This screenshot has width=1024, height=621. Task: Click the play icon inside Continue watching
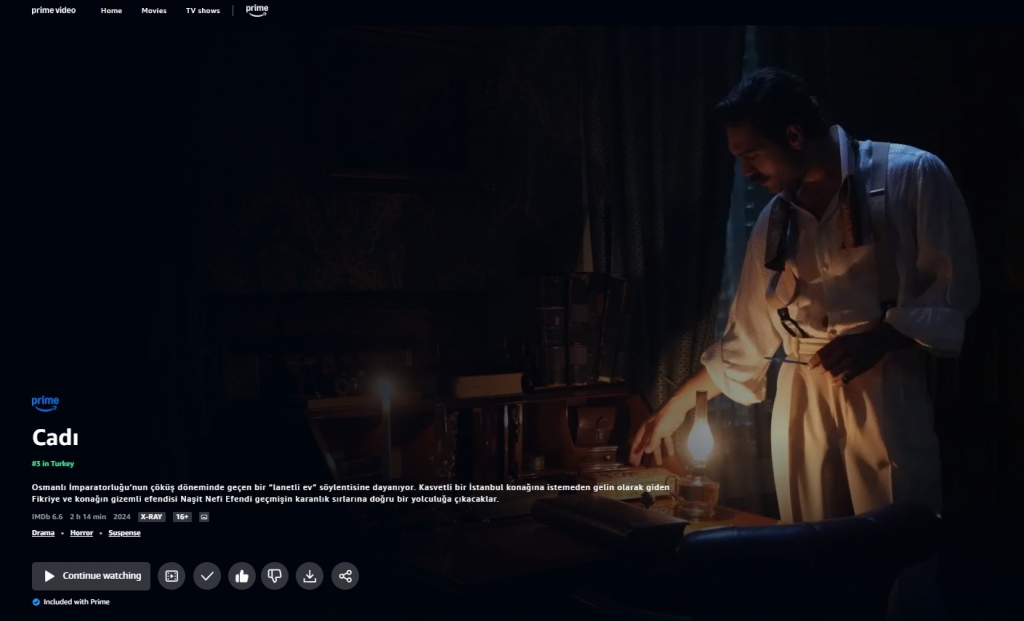point(48,576)
